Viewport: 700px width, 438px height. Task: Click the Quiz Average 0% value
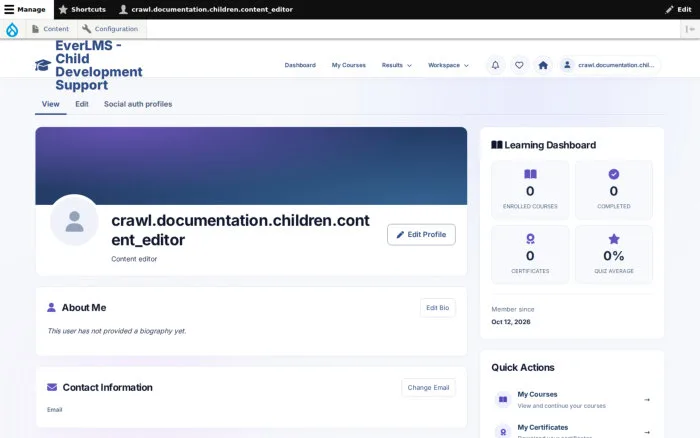(614, 256)
